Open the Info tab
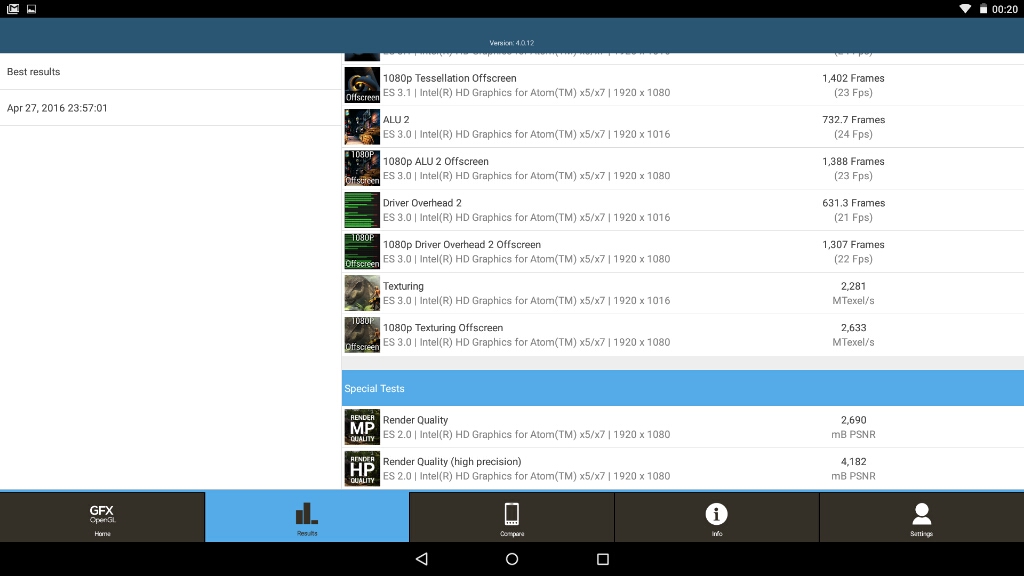The height and width of the screenshot is (576, 1024). pos(716,517)
